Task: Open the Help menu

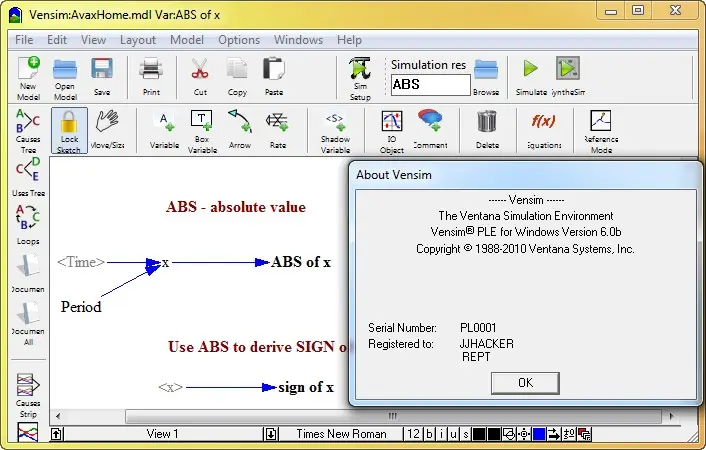Action: point(349,40)
